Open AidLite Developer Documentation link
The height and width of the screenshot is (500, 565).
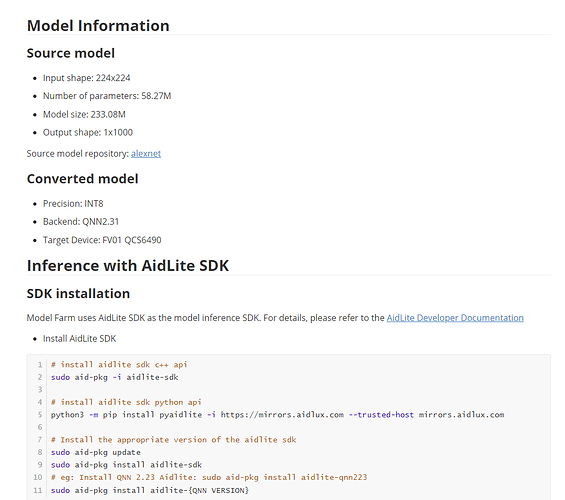455,318
